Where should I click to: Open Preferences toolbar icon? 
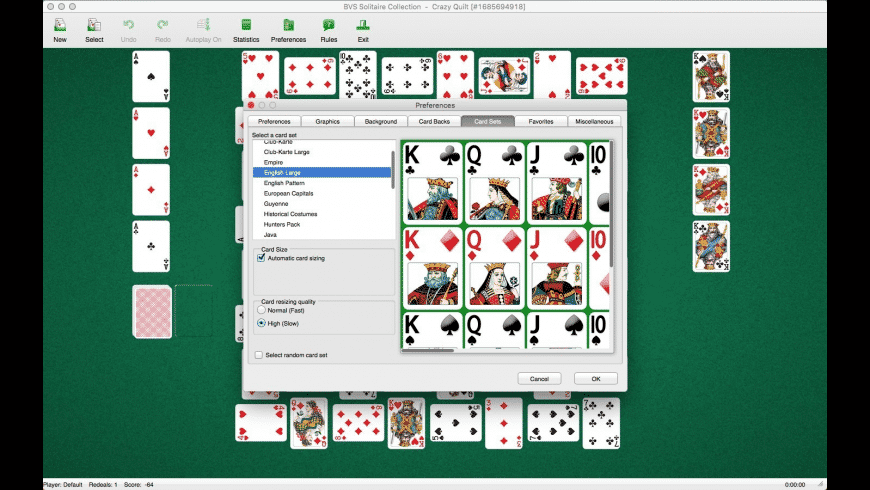288,31
